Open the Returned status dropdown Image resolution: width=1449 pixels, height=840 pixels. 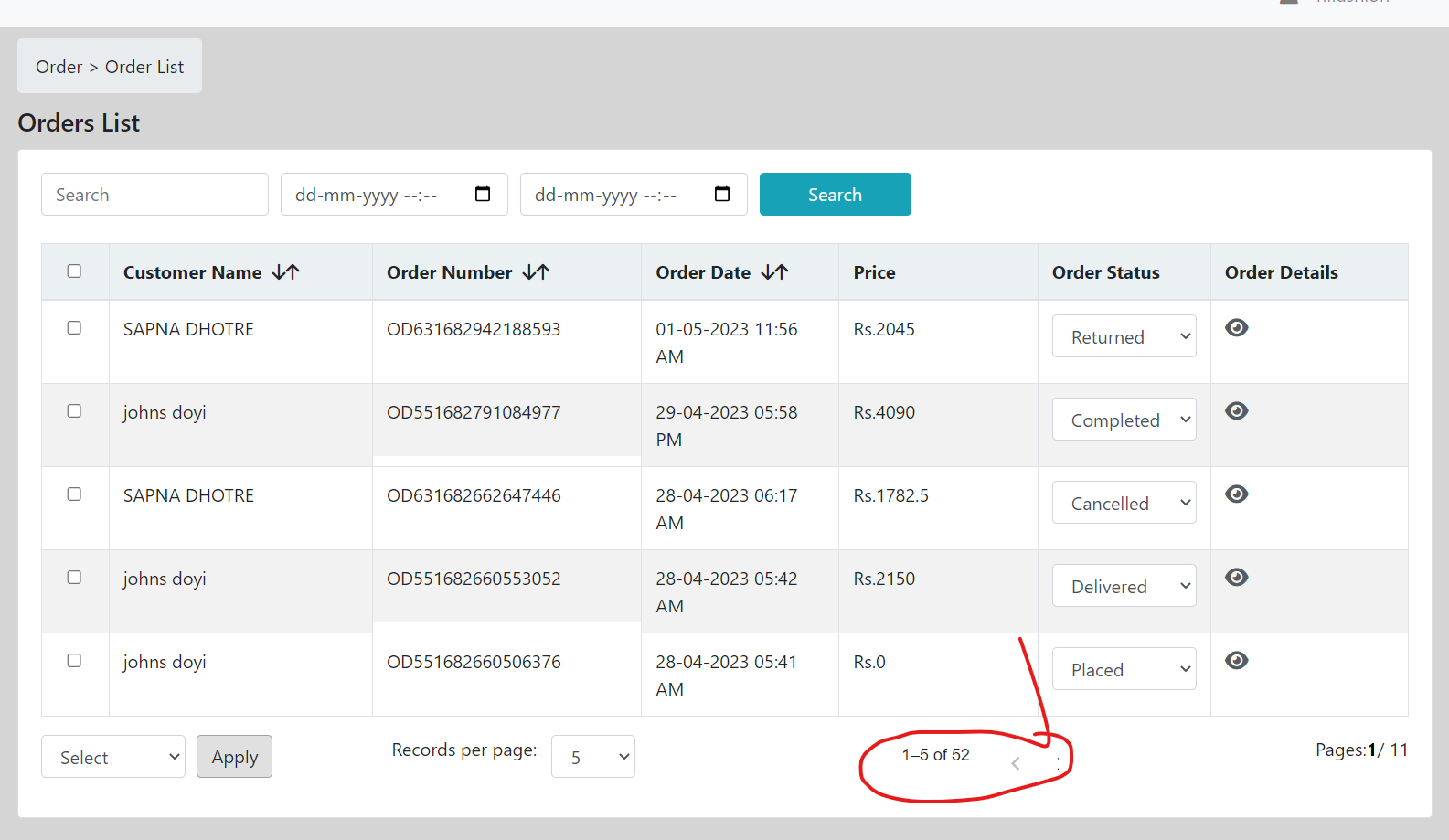tap(1124, 336)
